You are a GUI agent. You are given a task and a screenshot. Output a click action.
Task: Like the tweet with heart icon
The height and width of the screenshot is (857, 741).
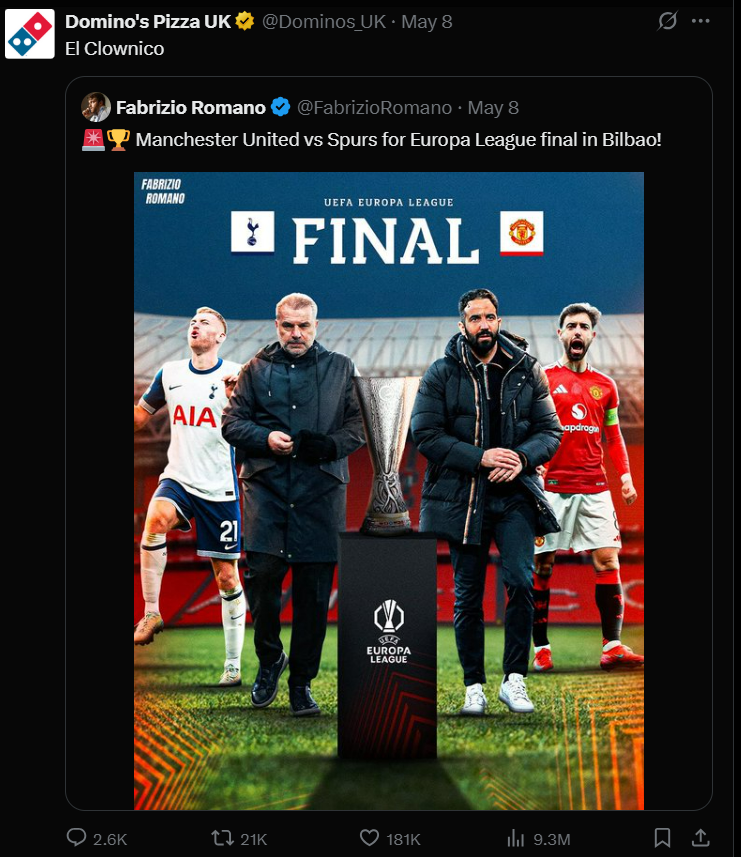[x=369, y=838]
